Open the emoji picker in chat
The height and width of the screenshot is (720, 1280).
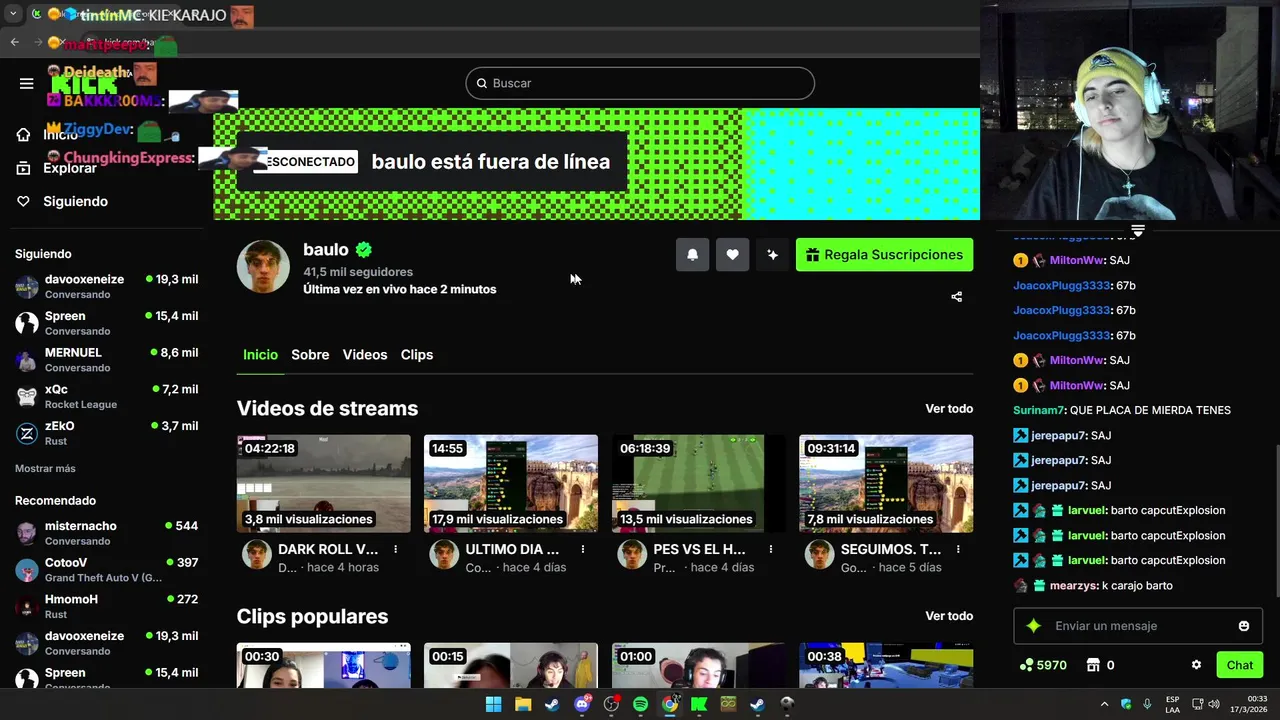(x=1244, y=626)
